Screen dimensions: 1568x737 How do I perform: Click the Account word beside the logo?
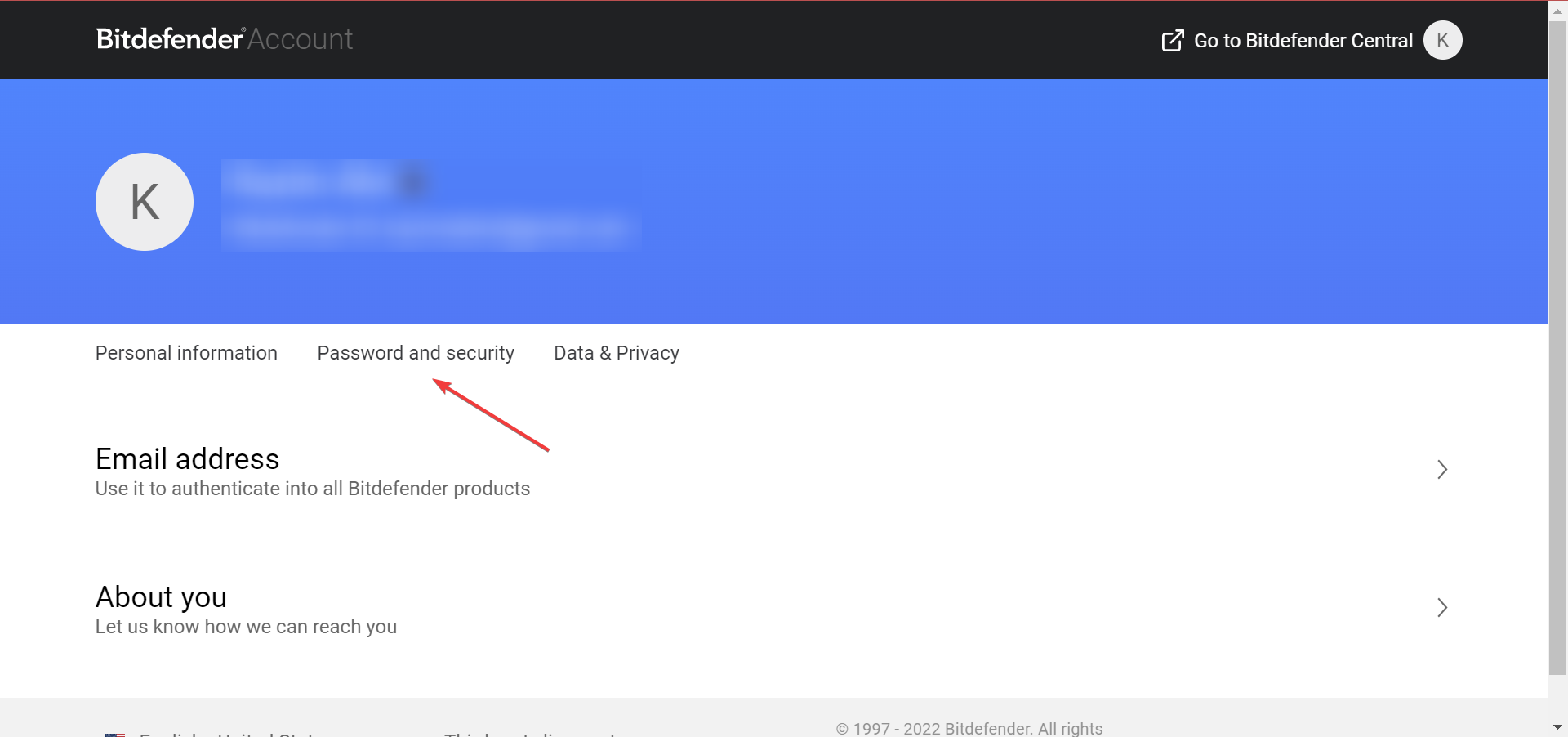[x=301, y=39]
